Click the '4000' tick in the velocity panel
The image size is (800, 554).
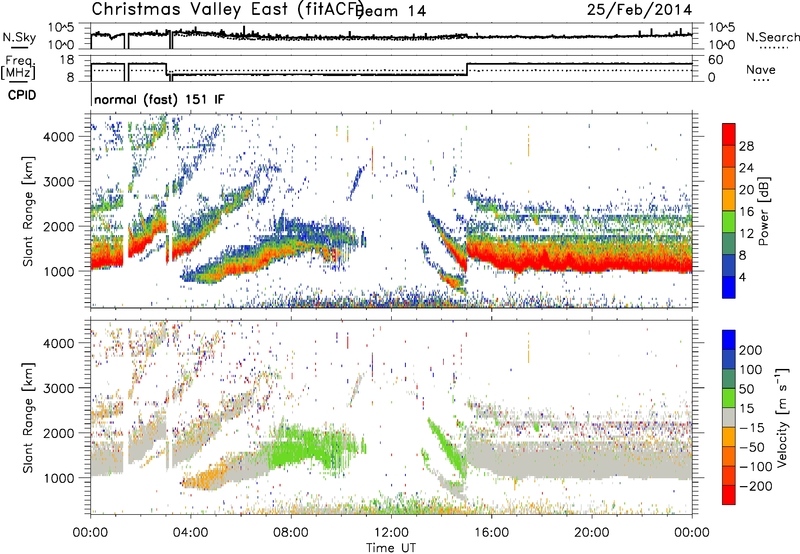[x=59, y=343]
